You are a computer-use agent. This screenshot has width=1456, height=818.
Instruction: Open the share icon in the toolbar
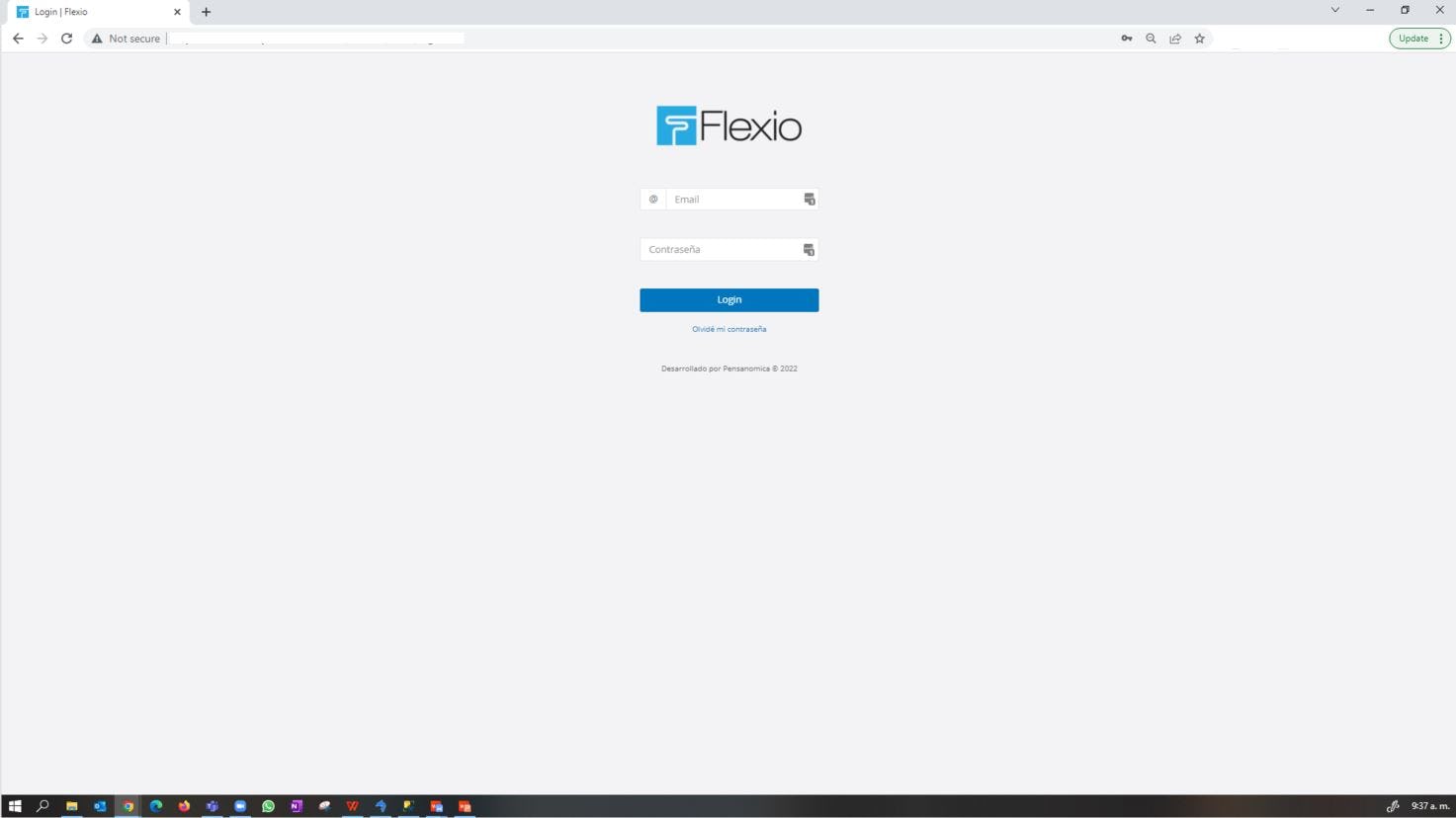(1174, 38)
